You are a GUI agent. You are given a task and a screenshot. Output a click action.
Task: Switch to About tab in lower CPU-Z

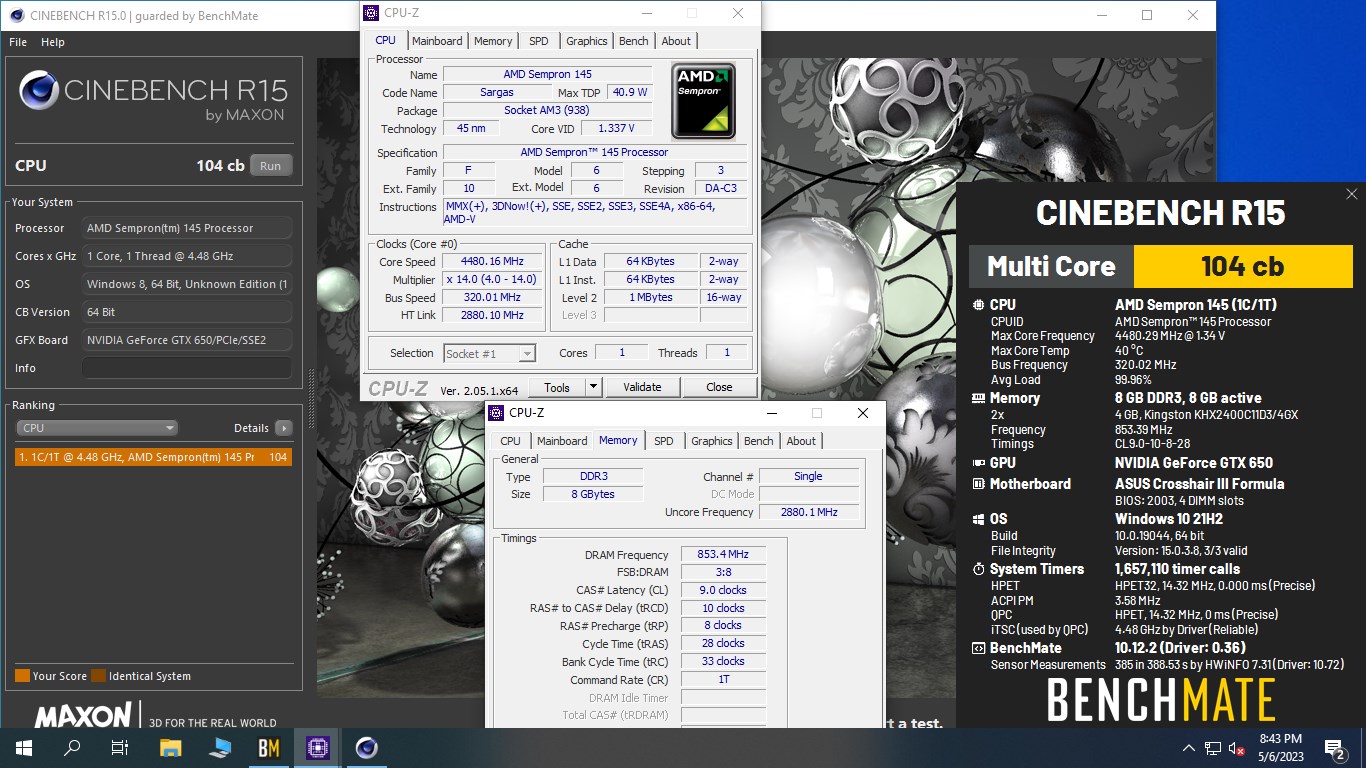(x=801, y=441)
